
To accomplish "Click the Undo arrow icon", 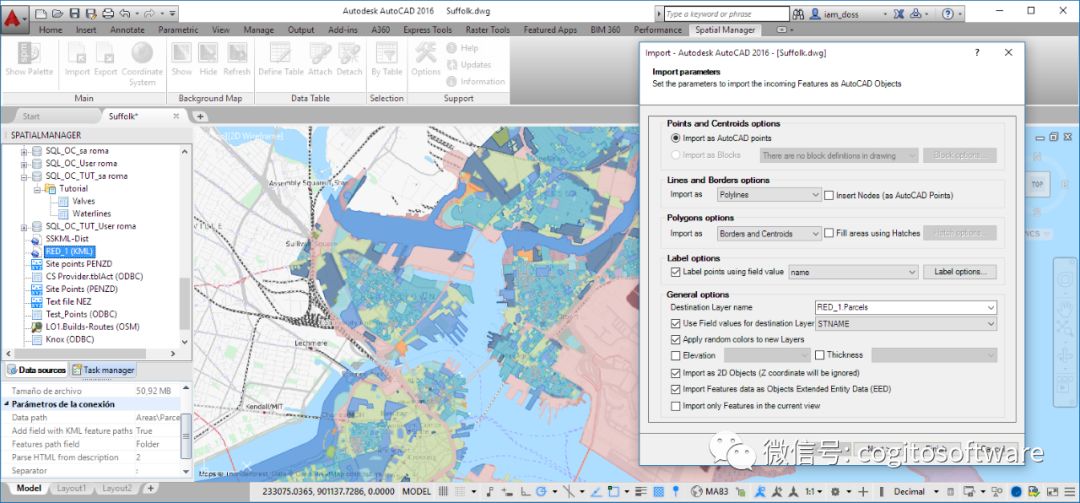I will [x=125, y=13].
